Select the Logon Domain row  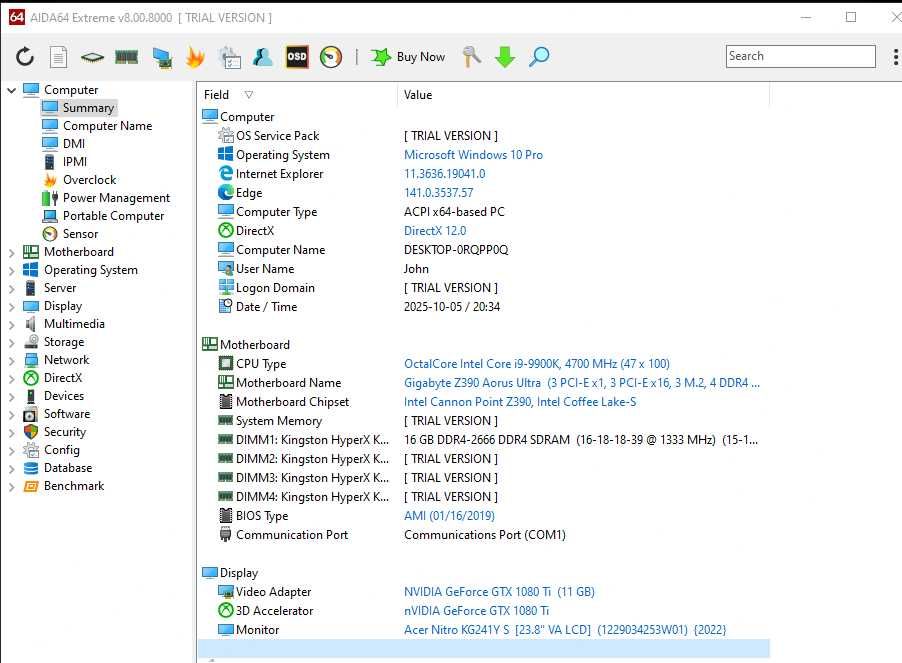click(483, 288)
